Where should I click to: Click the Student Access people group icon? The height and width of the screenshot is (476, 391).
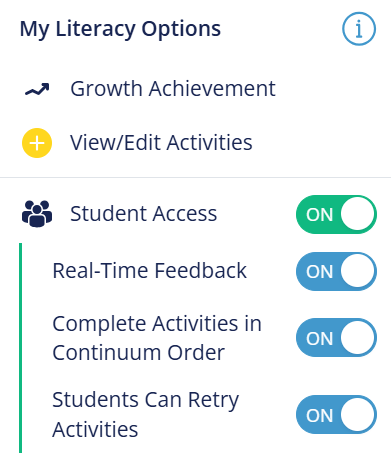pyautogui.click(x=37, y=214)
